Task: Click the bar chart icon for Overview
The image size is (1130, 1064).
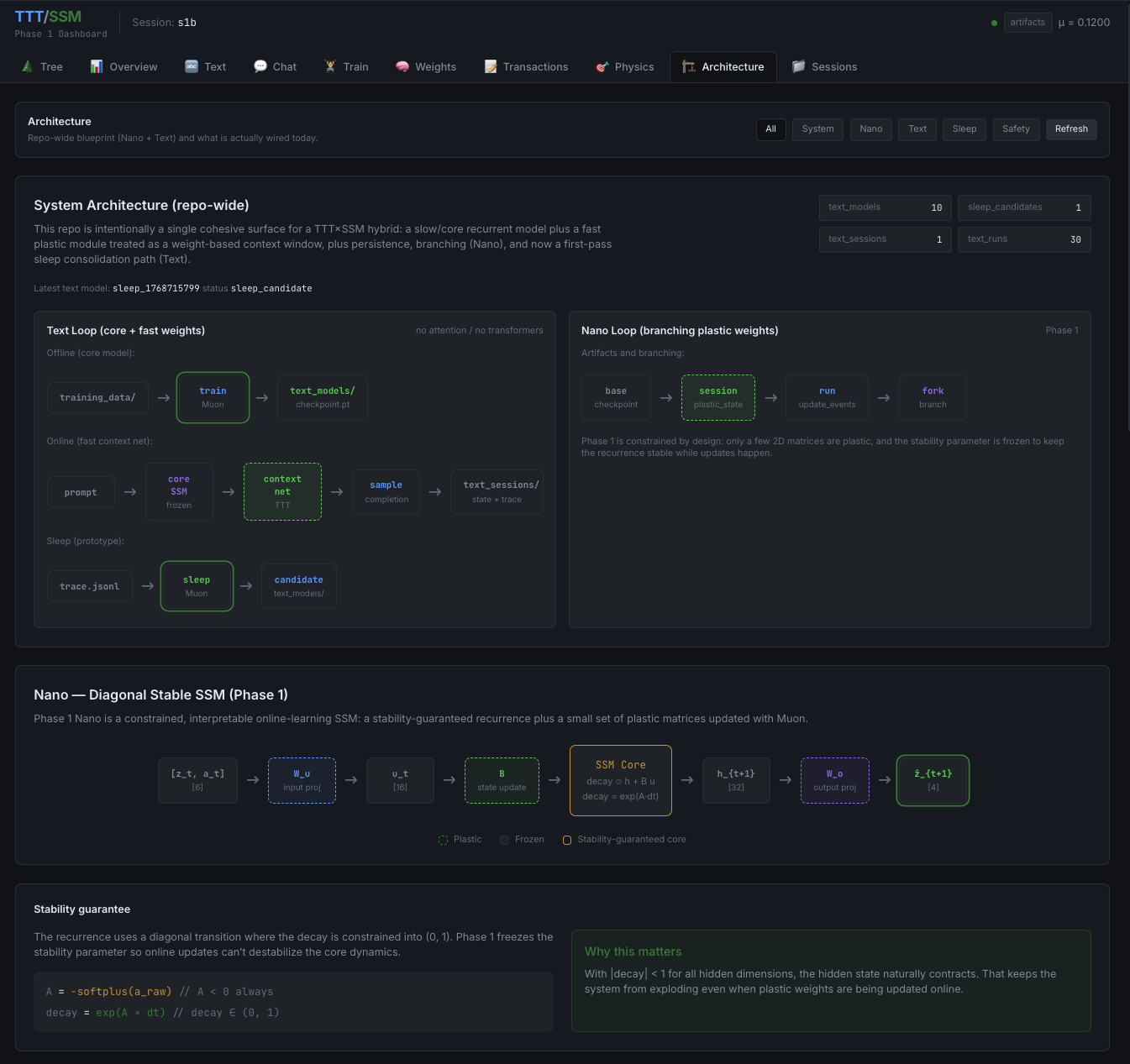Action: pyautogui.click(x=97, y=66)
